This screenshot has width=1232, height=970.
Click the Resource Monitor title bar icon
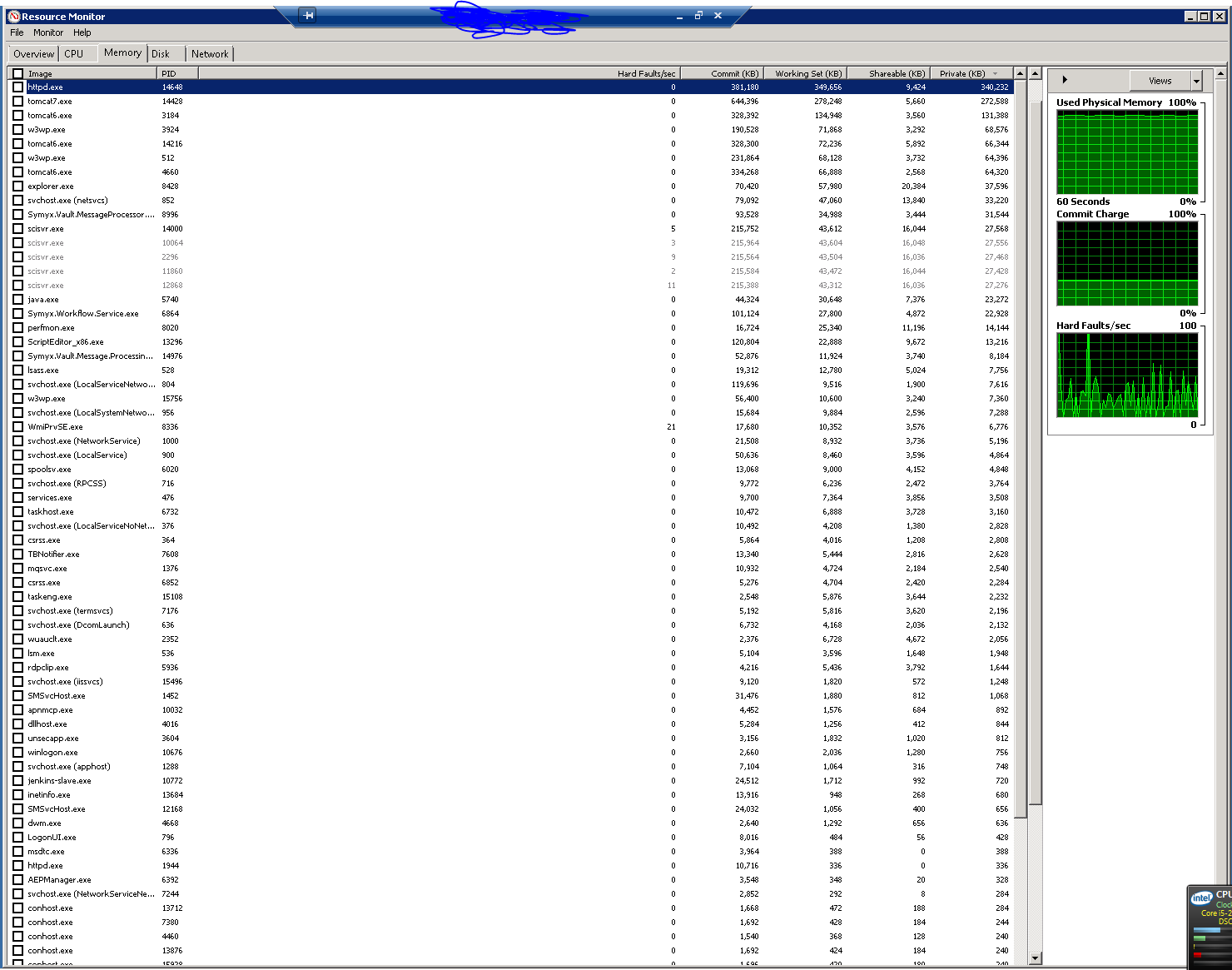pos(13,16)
